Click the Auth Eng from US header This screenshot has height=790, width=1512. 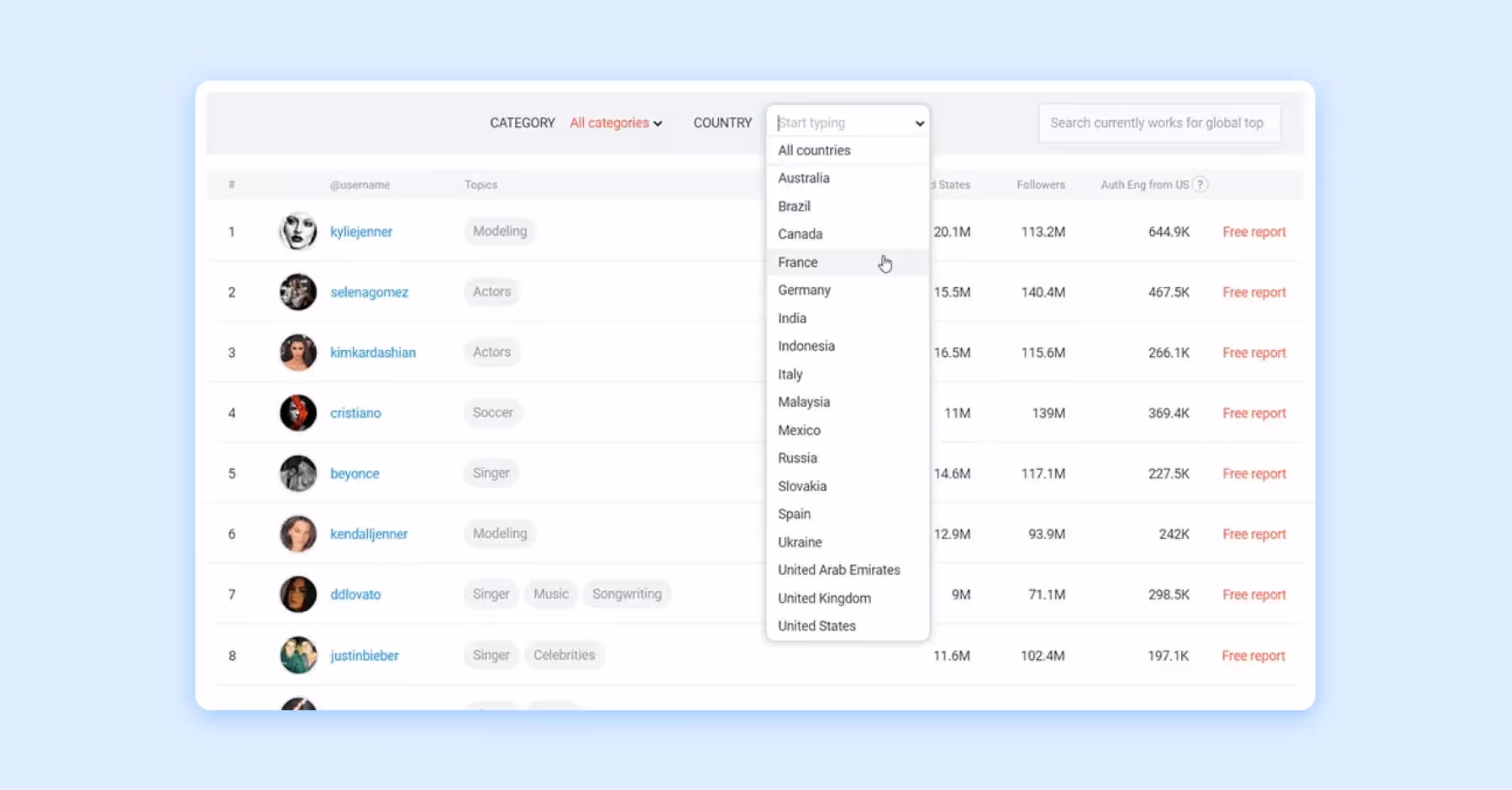click(x=1145, y=185)
